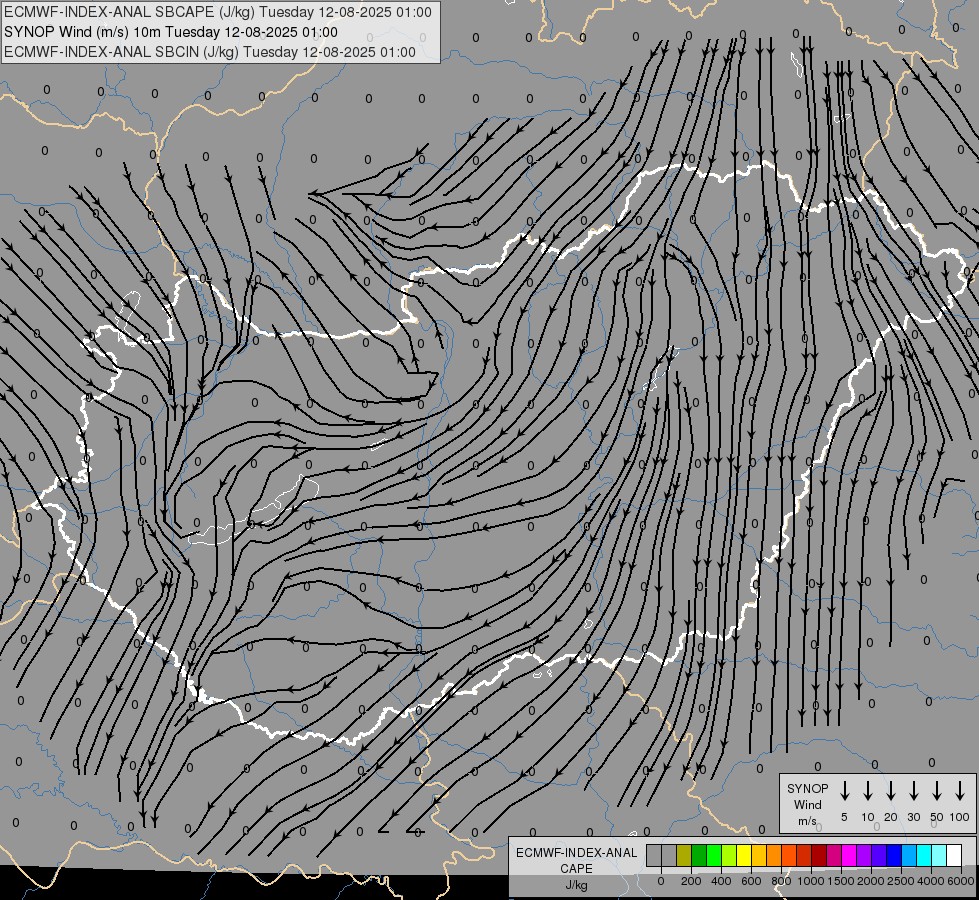
Task: Select the amber CAPE legend swatch
Action: [x=759, y=855]
